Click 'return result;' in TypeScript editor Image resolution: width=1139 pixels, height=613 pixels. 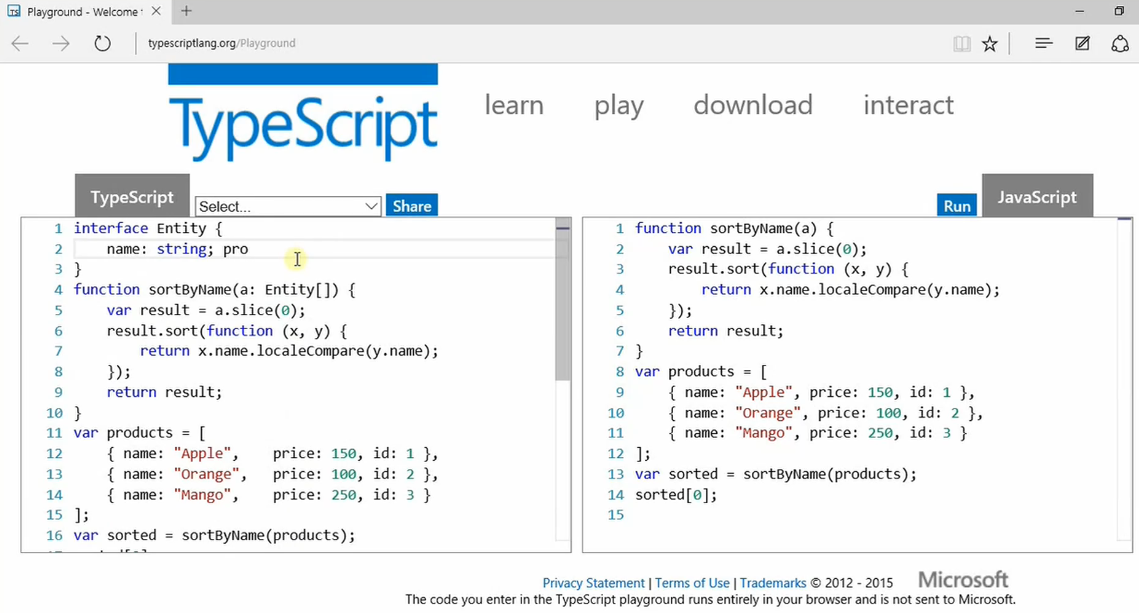[x=164, y=392]
